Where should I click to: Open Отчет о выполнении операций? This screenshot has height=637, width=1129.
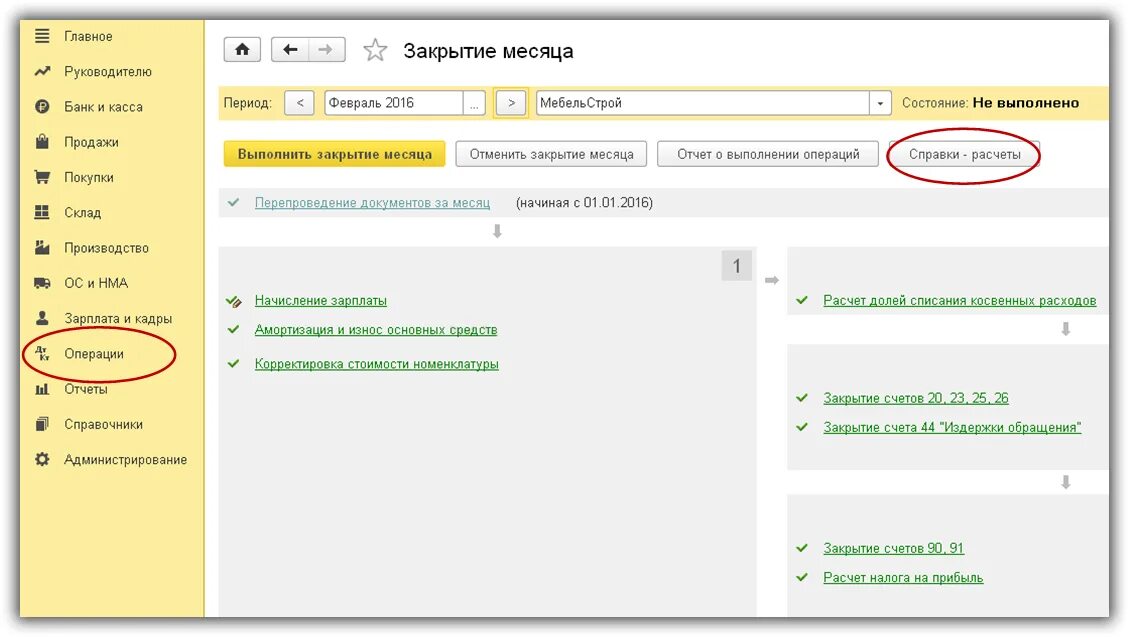[768, 154]
